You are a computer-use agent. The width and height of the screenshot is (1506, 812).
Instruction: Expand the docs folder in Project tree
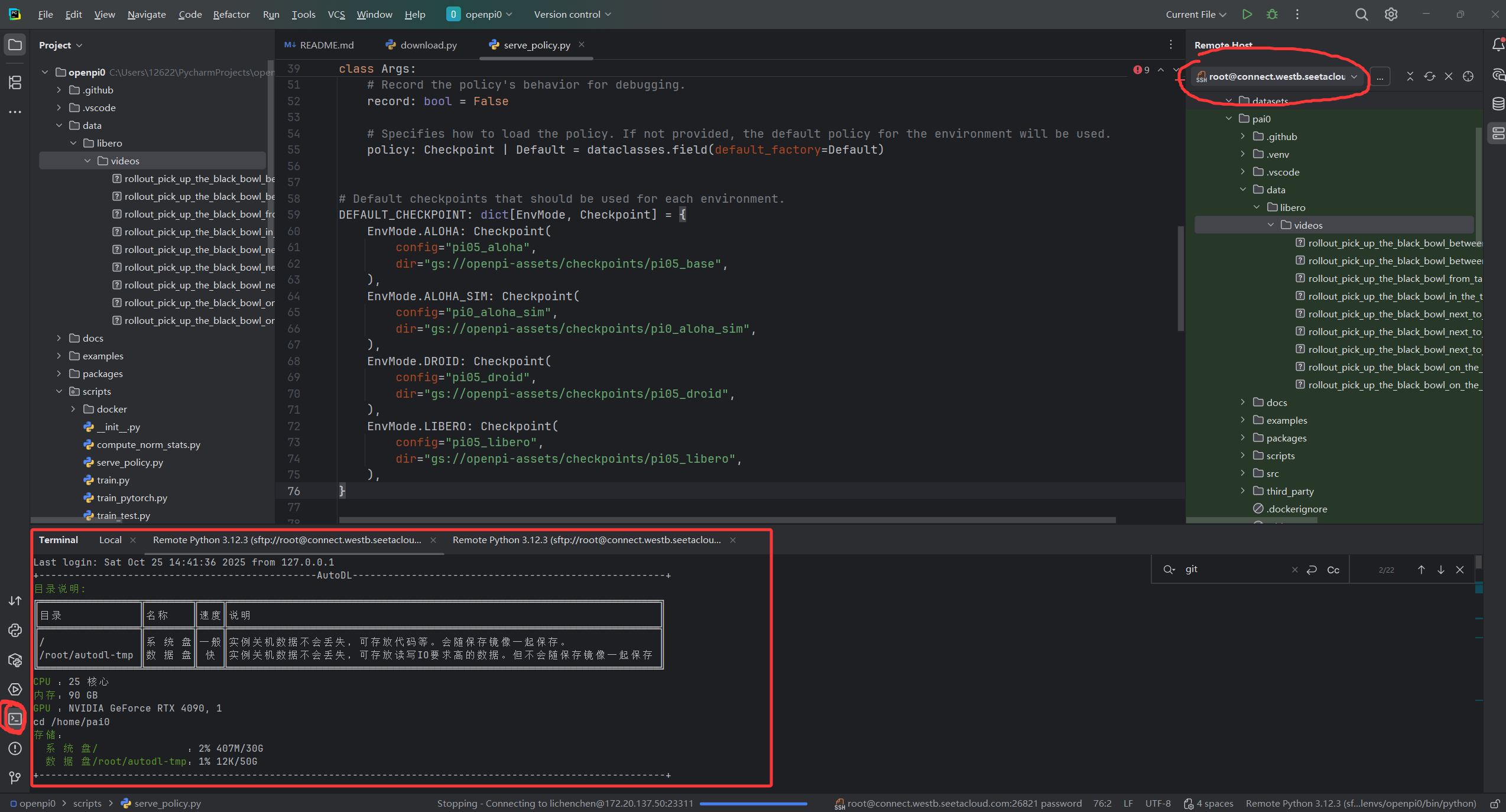(x=59, y=338)
